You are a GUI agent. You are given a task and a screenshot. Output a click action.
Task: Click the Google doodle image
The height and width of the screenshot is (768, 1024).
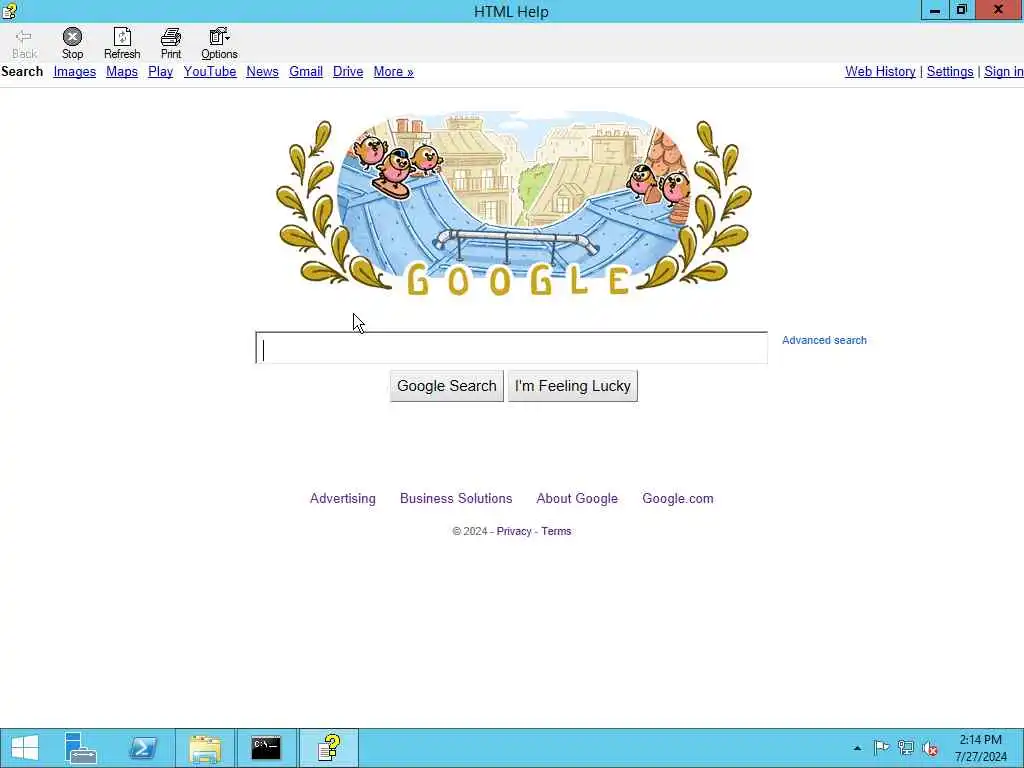pos(513,204)
